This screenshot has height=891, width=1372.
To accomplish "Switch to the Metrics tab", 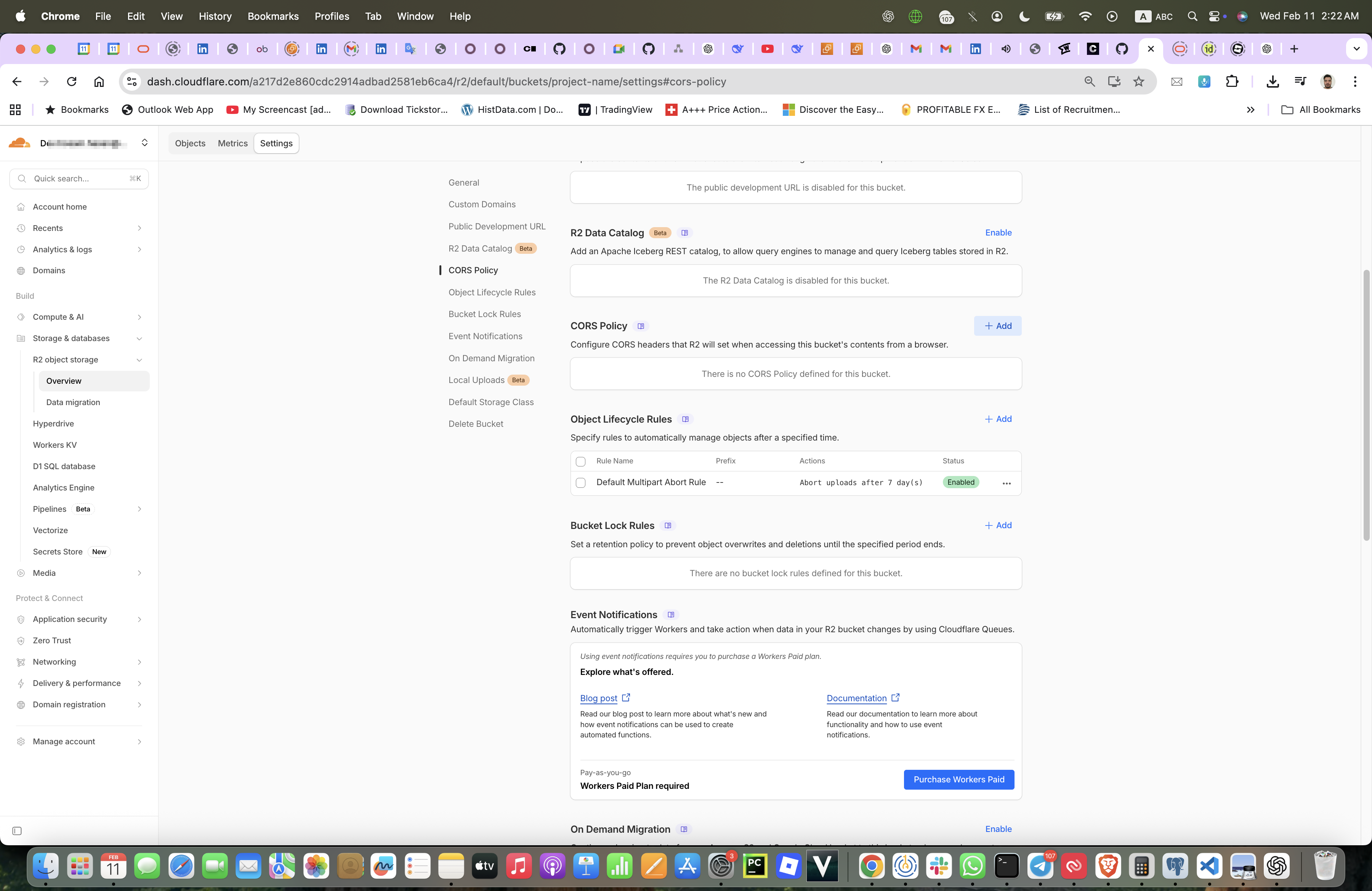I will pyautogui.click(x=232, y=144).
